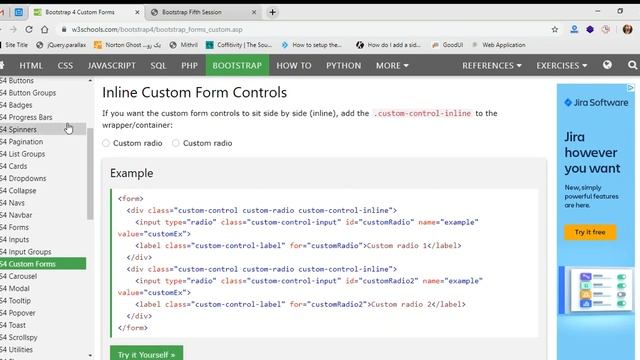This screenshot has height=360, width=640.
Task: Click the blue profile extension icon
Action: pyautogui.click(x=574, y=29)
